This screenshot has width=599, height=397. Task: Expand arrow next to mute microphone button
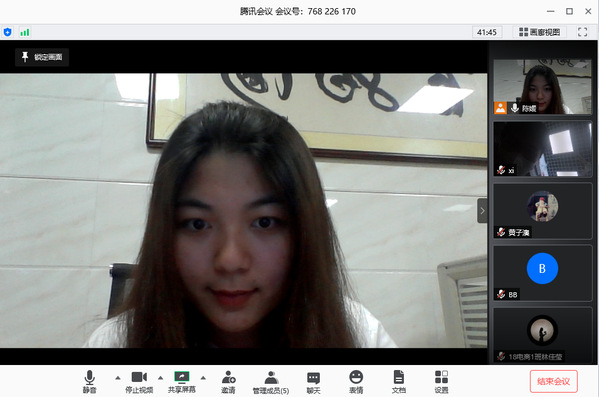(x=118, y=378)
